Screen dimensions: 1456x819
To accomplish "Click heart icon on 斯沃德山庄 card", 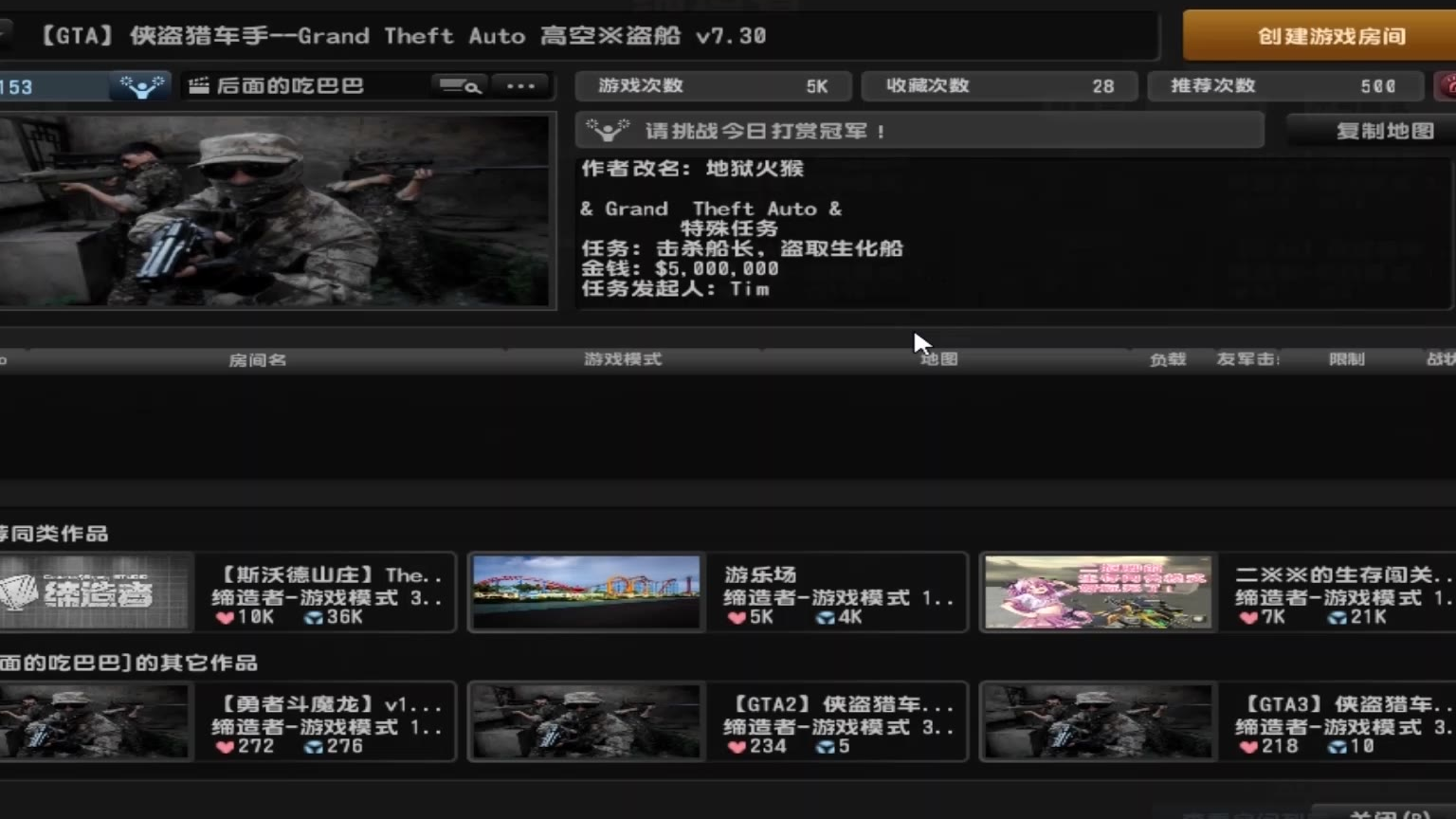I will tap(225, 618).
